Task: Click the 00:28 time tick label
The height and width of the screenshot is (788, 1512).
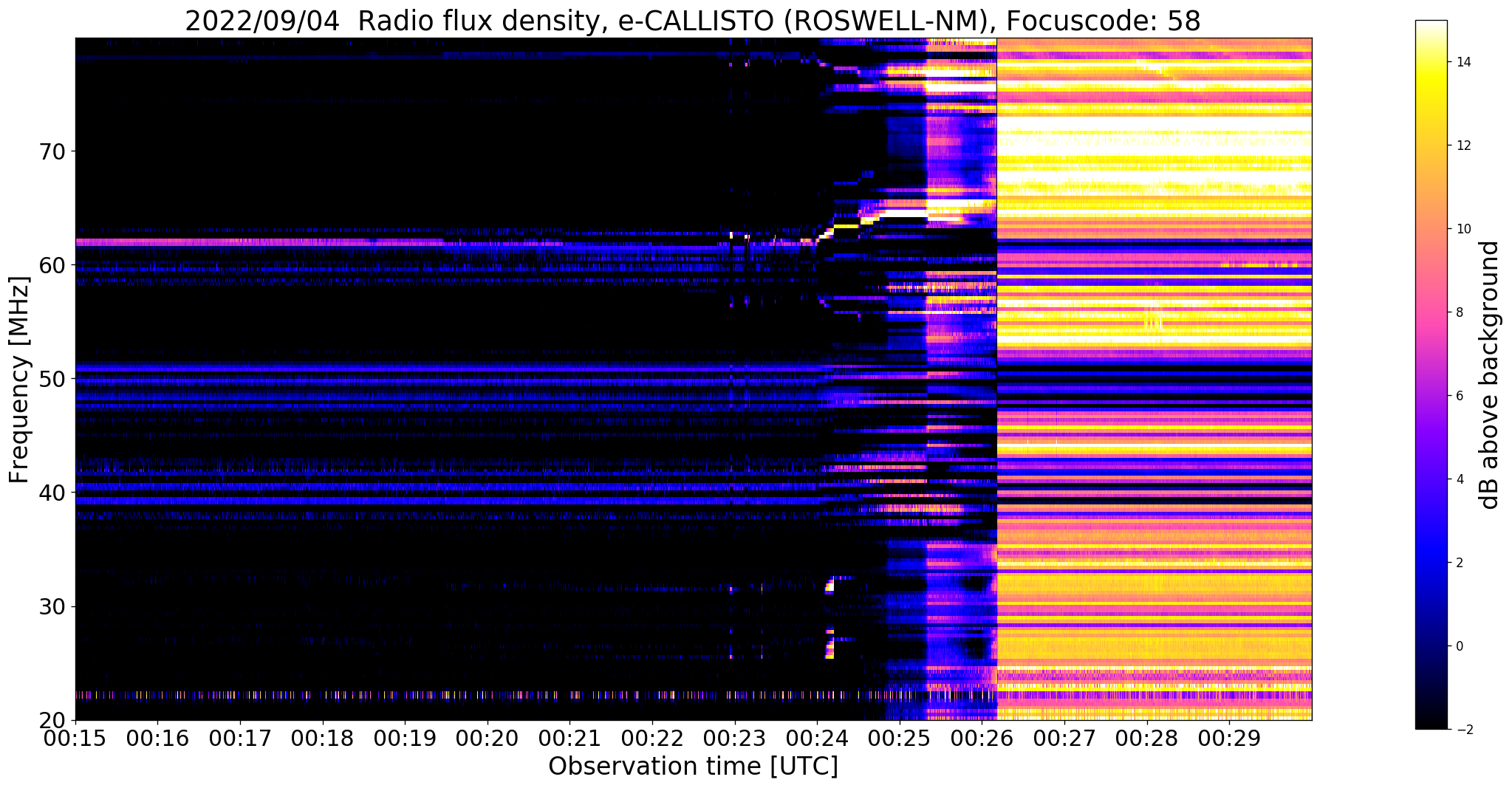Action: click(x=1146, y=739)
